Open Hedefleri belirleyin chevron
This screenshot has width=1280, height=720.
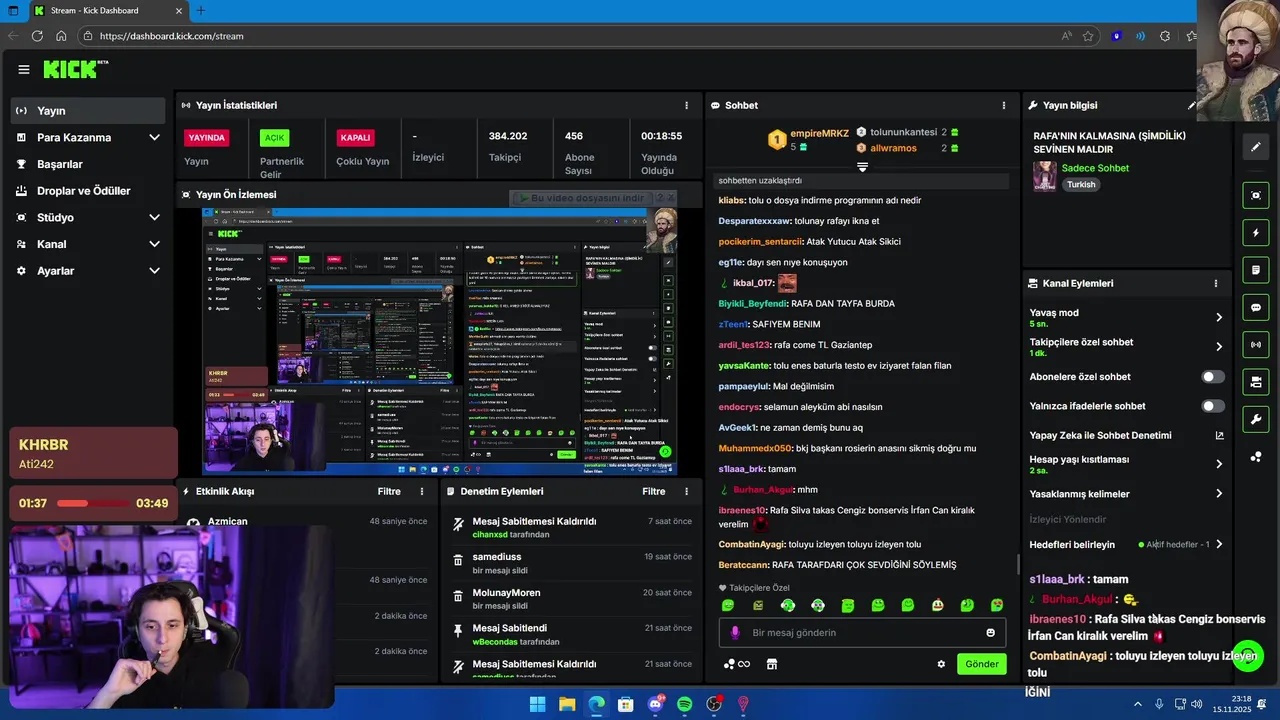1219,545
